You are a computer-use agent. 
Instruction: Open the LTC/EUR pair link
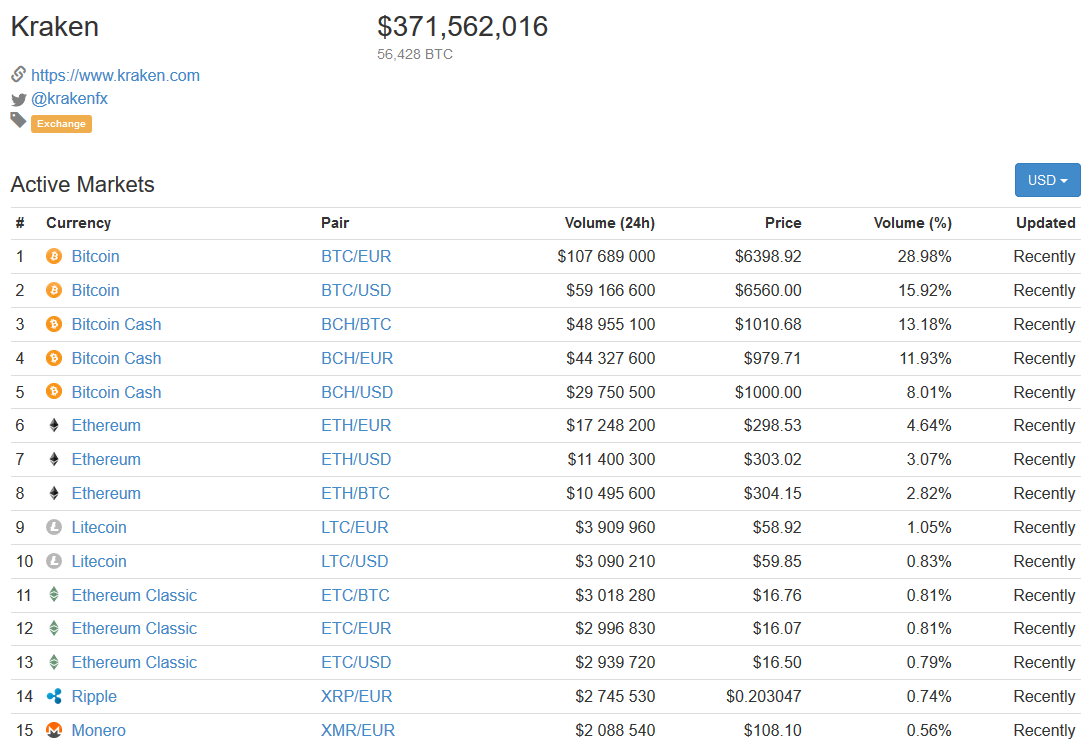pyautogui.click(x=355, y=528)
